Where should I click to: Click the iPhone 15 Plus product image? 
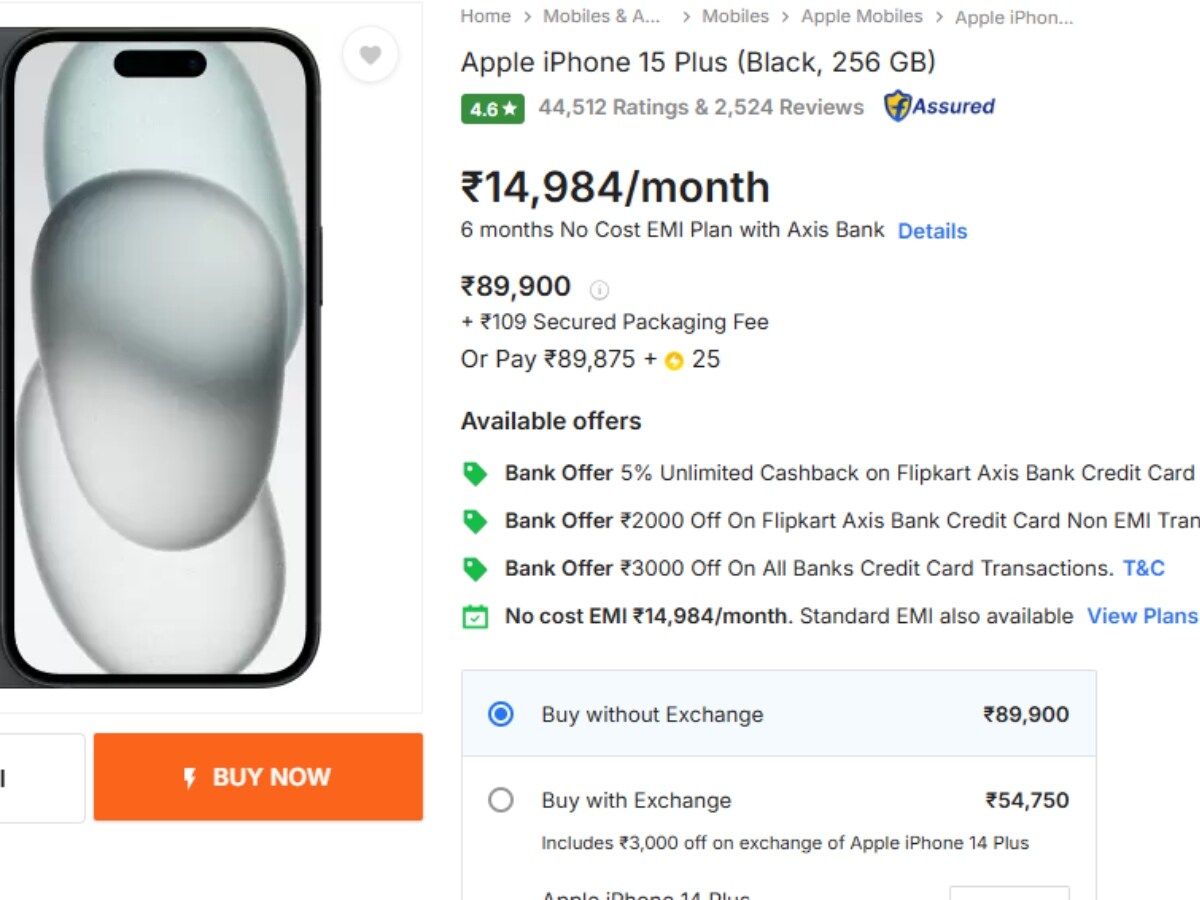click(x=160, y=355)
